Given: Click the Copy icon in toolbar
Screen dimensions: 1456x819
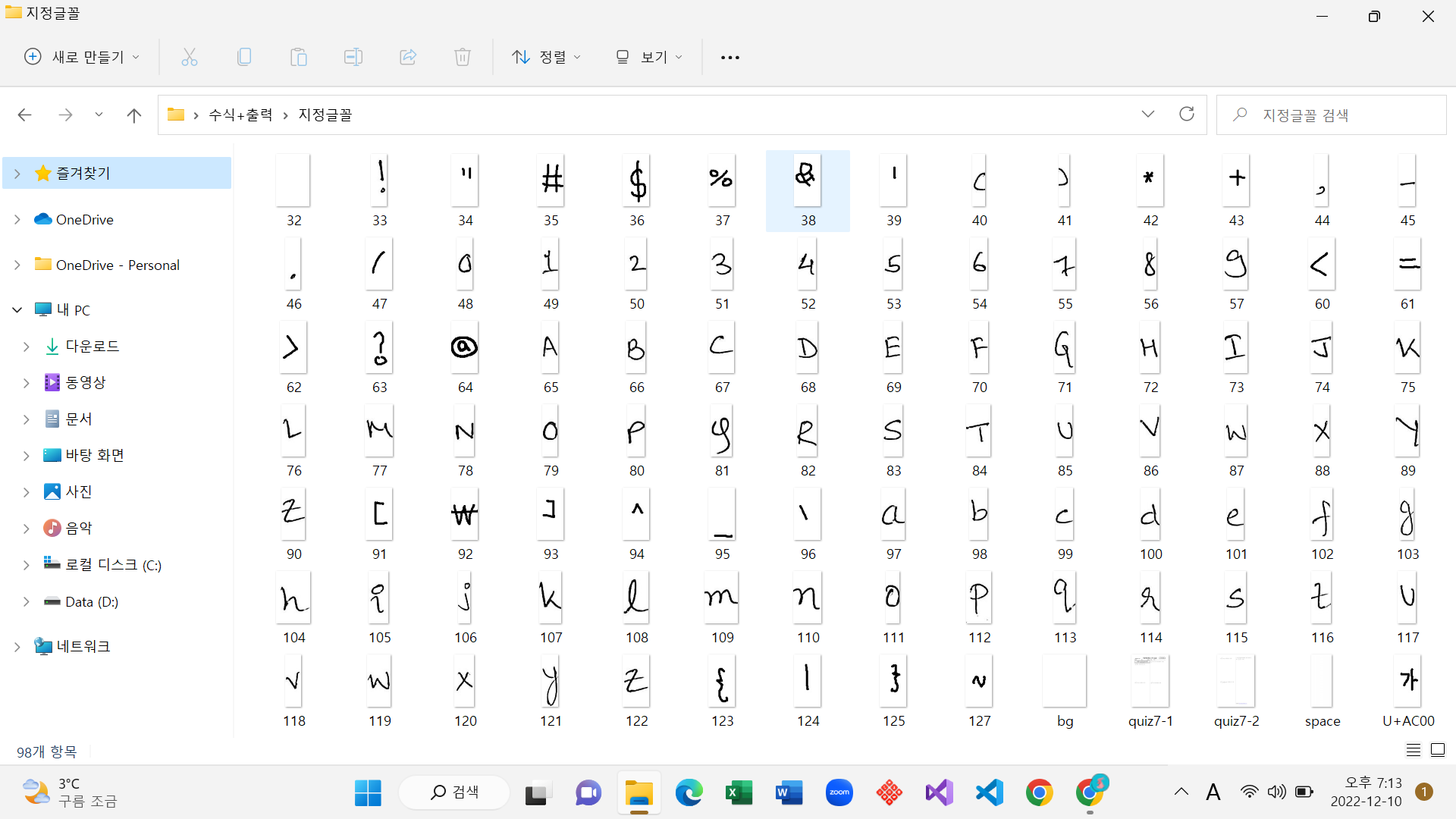Looking at the screenshot, I should [244, 57].
